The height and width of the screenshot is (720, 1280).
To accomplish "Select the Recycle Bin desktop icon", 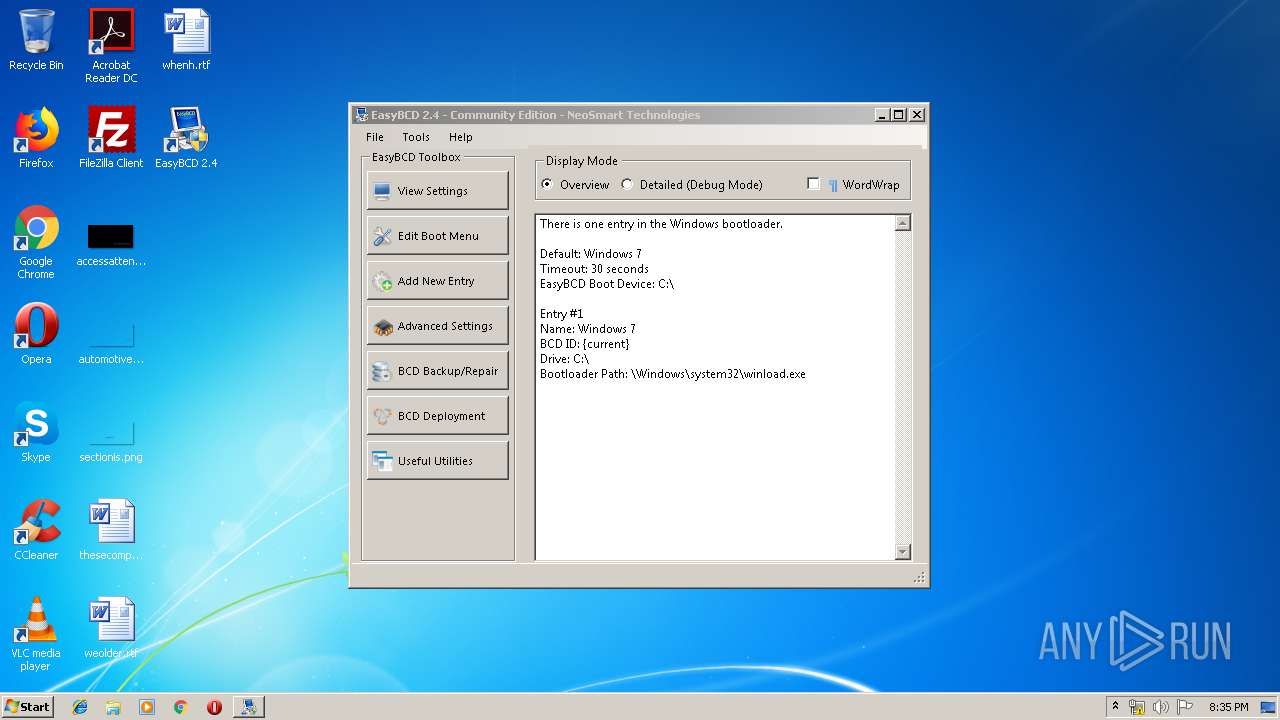I will click(36, 41).
